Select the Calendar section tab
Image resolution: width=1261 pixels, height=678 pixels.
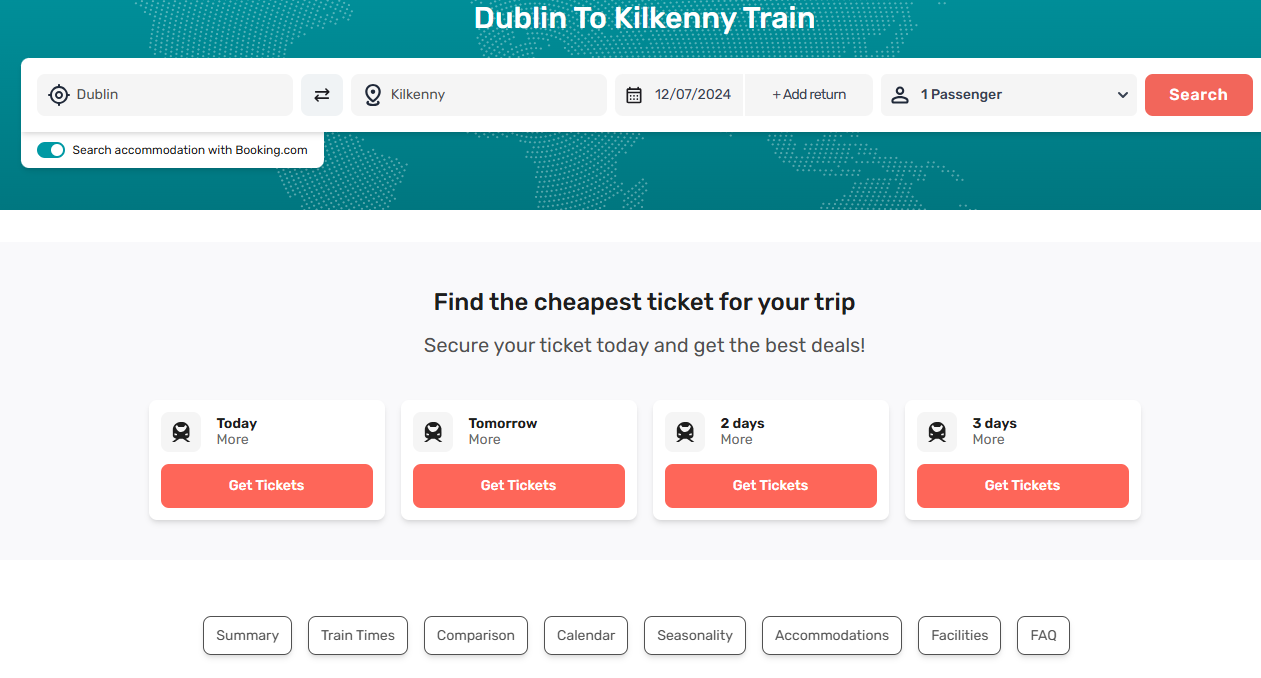[x=586, y=635]
